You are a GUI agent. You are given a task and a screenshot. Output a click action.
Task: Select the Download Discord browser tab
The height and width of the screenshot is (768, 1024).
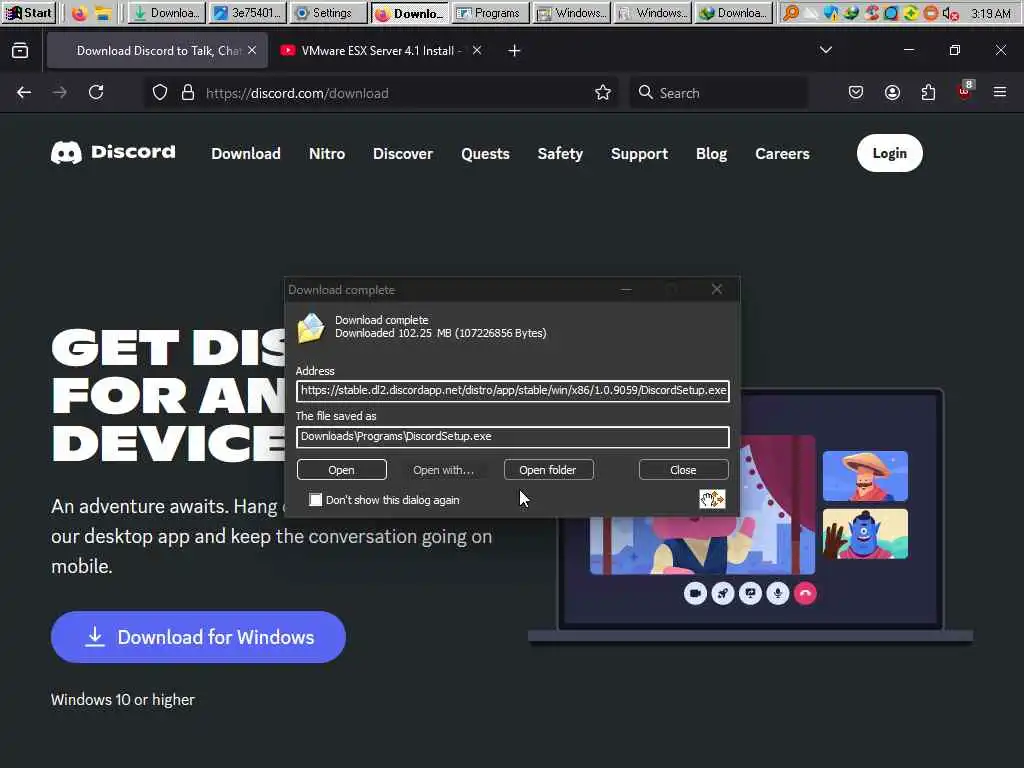pos(157,50)
